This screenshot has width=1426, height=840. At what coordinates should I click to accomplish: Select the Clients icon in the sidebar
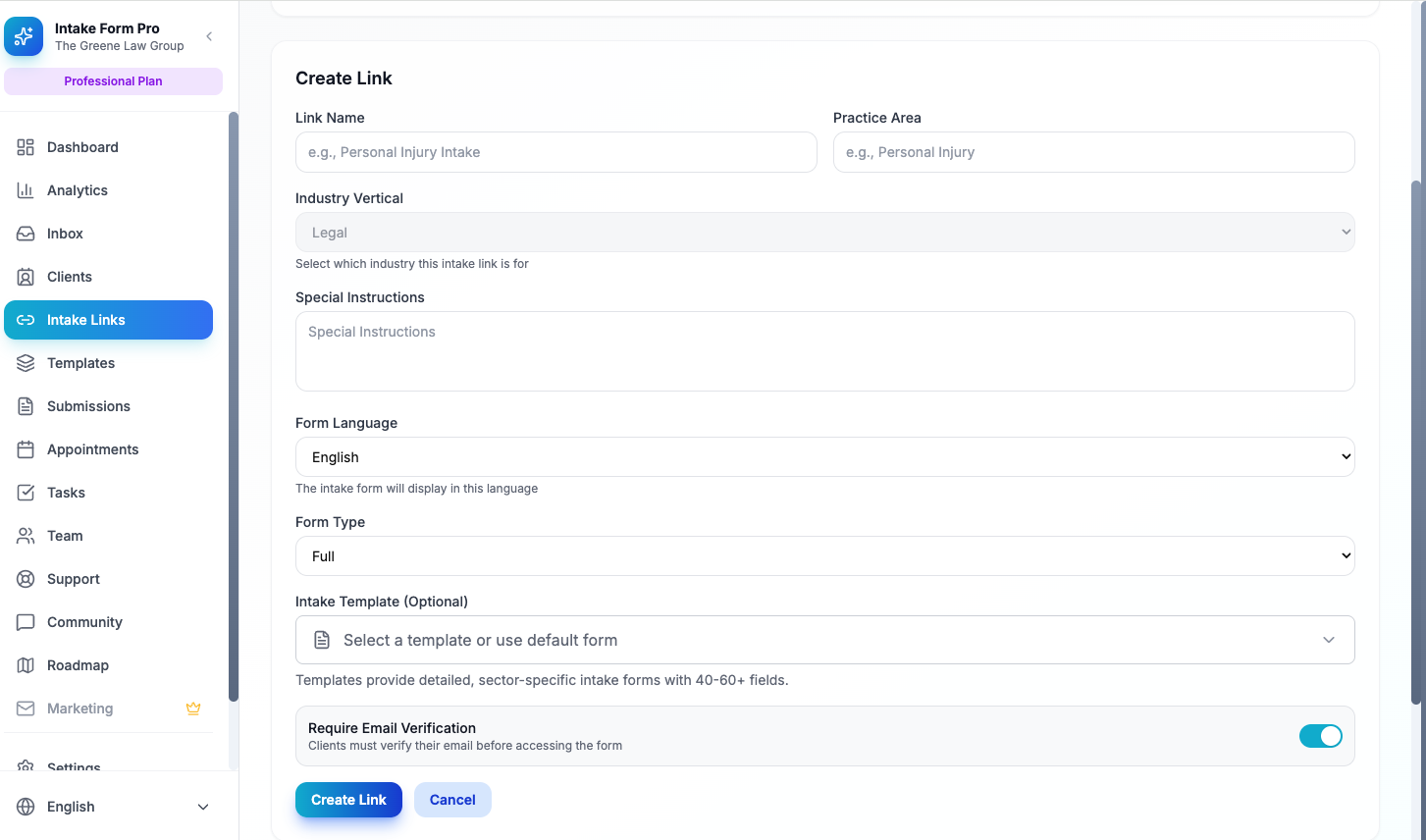pyautogui.click(x=26, y=276)
